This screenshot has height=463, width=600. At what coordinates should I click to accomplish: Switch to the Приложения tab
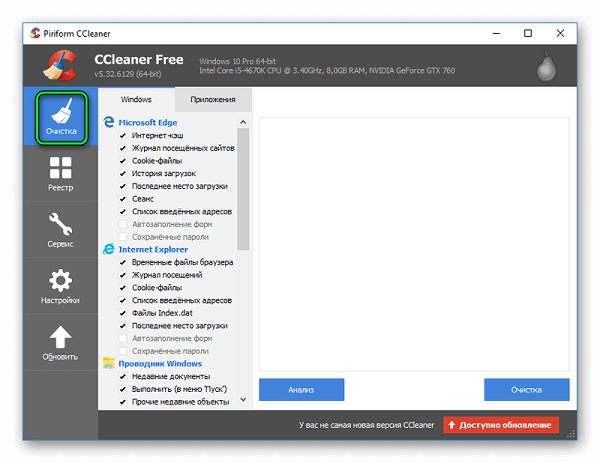point(213,99)
